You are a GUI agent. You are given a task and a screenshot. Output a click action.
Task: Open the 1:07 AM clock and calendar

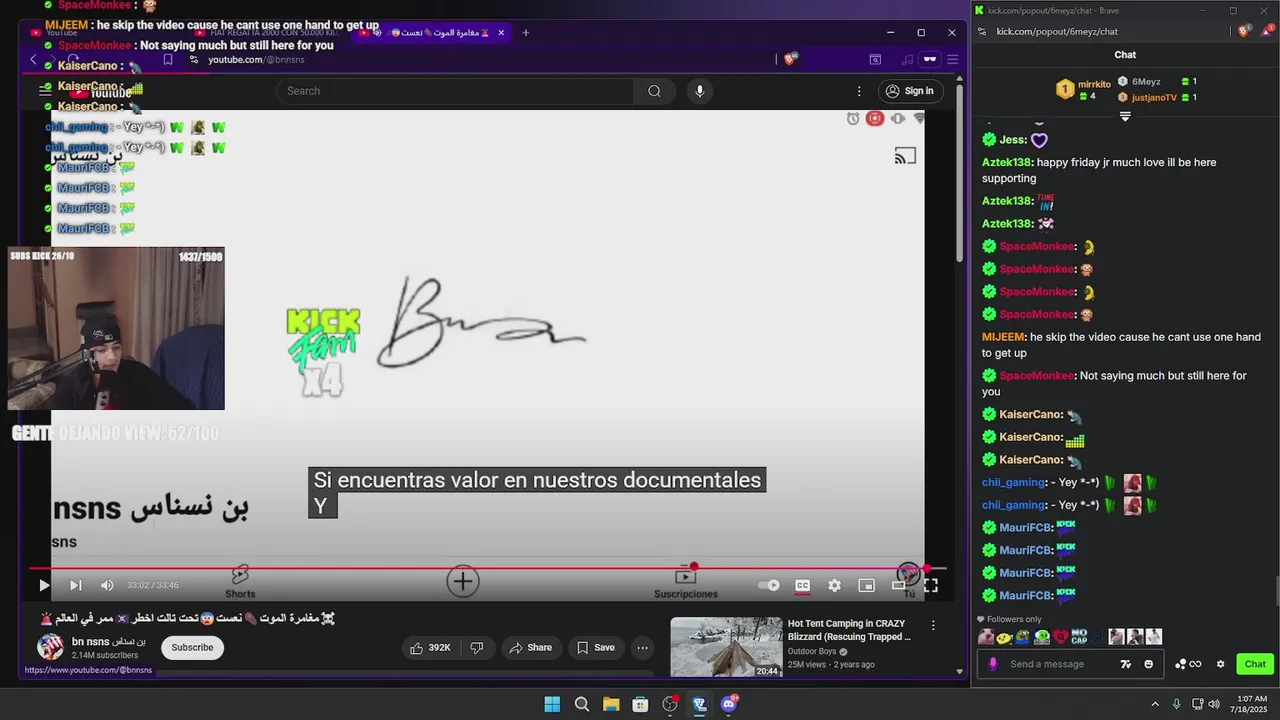1252,704
